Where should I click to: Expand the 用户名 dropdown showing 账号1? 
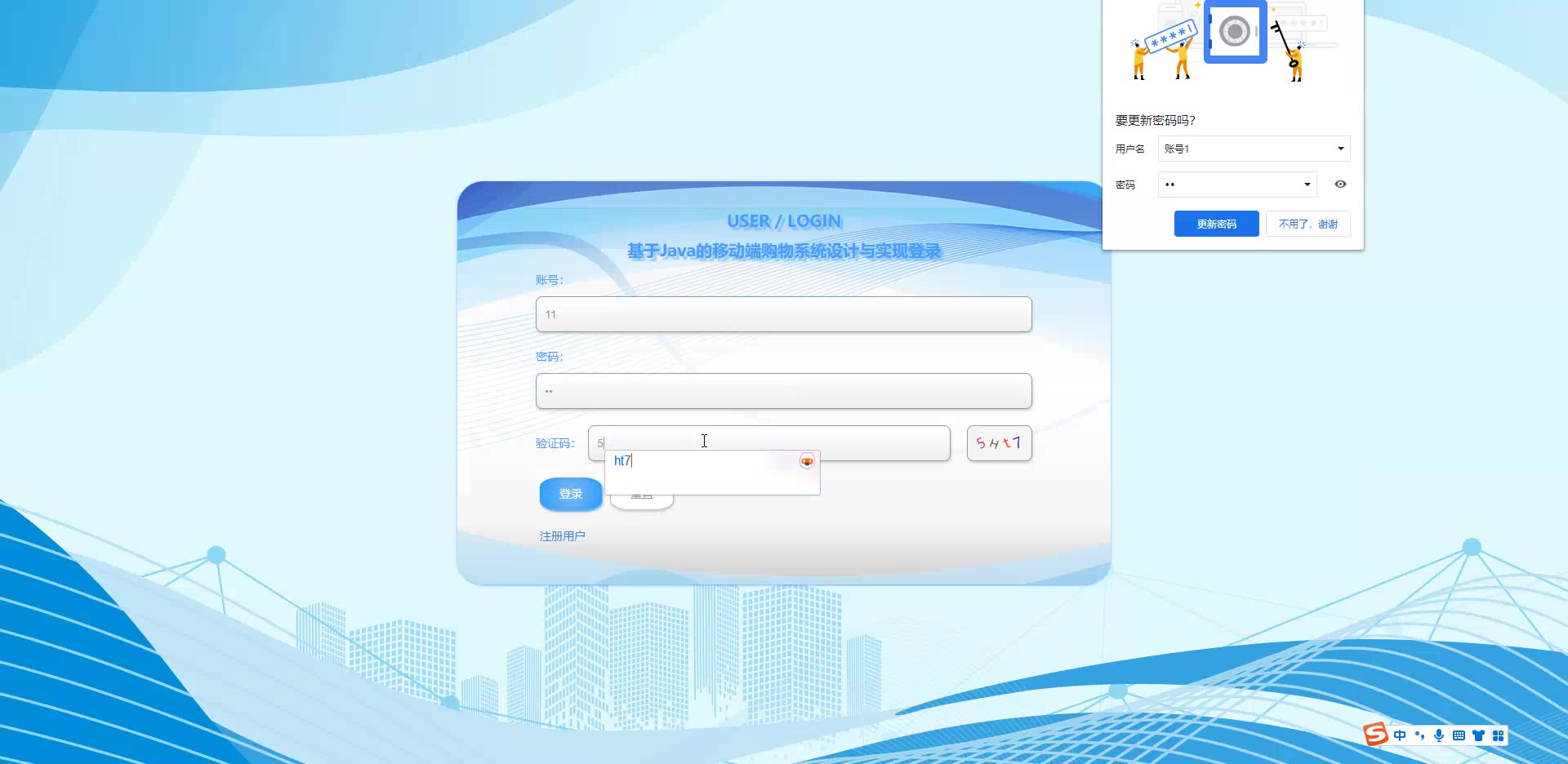click(x=1254, y=149)
